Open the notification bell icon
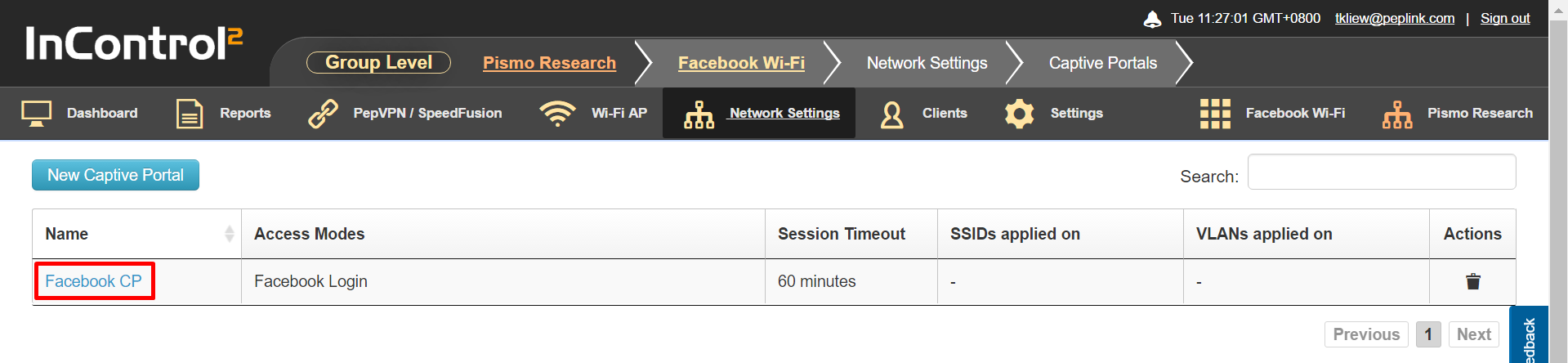 (x=1152, y=19)
